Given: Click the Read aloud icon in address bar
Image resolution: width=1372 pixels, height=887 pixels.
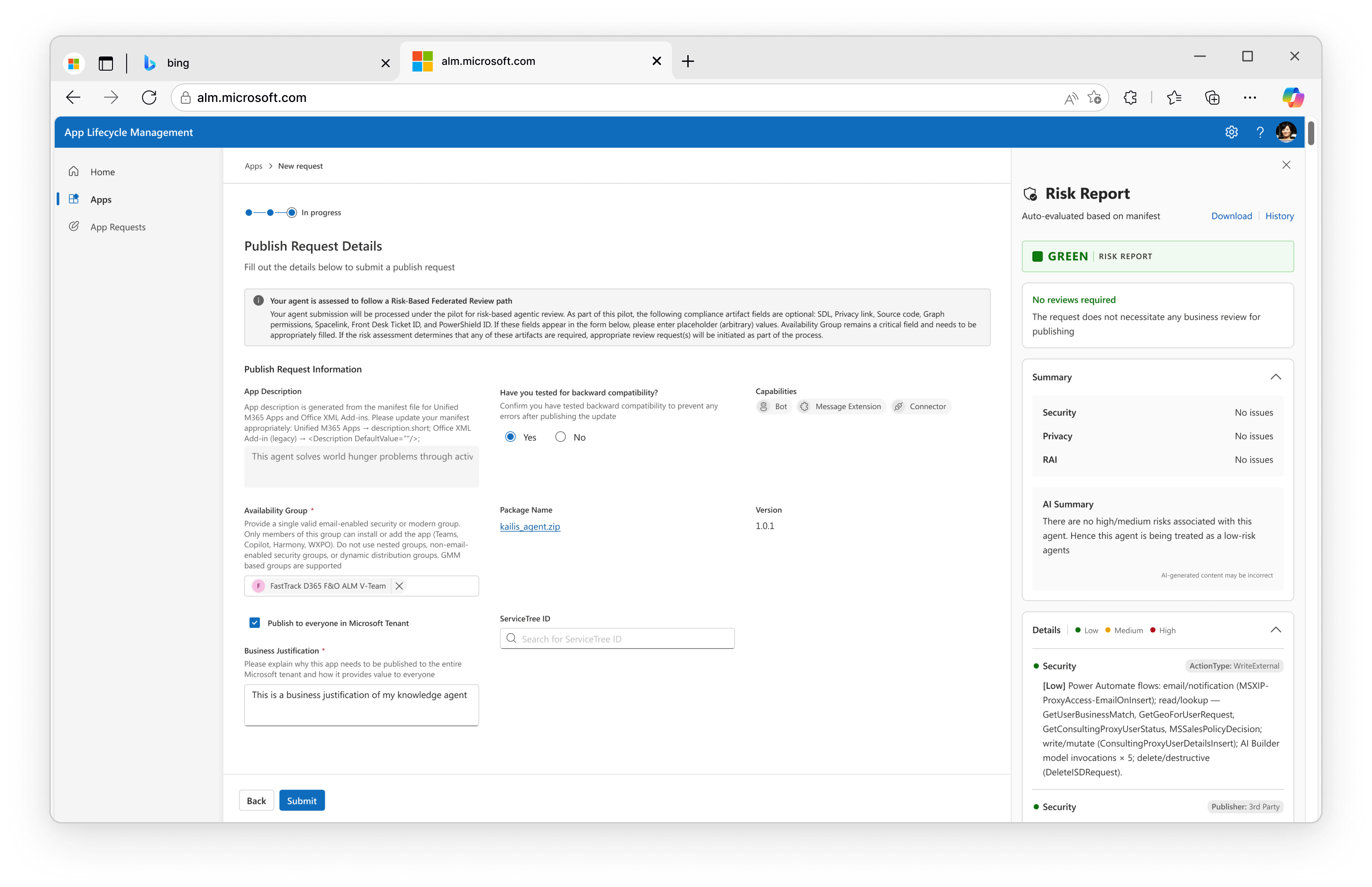Looking at the screenshot, I should tap(1070, 98).
